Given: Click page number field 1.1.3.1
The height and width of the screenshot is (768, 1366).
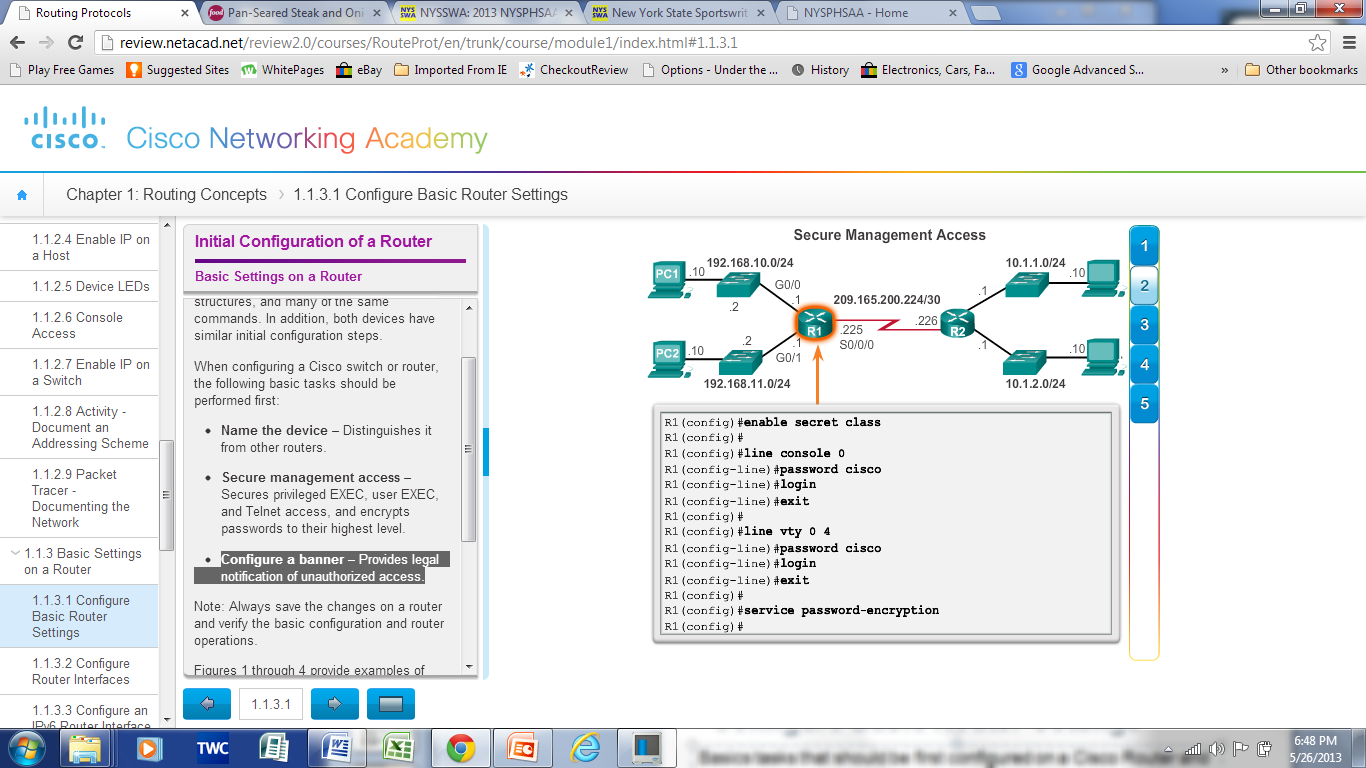Looking at the screenshot, I should [x=271, y=704].
